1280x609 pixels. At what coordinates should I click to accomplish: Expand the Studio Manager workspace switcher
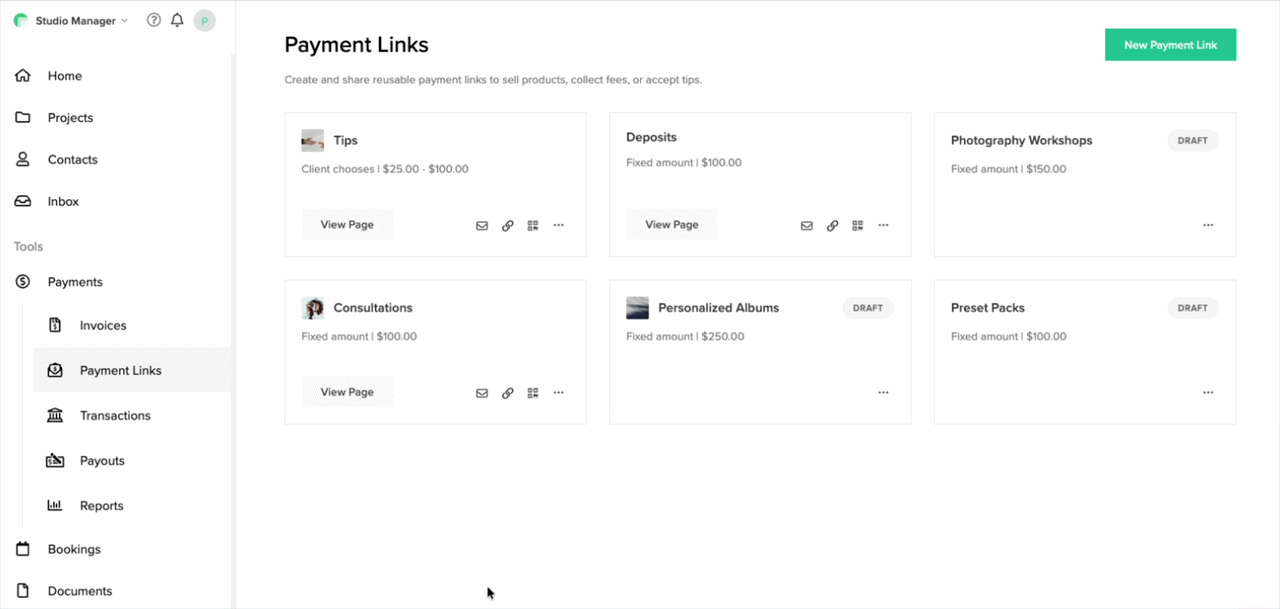70,20
